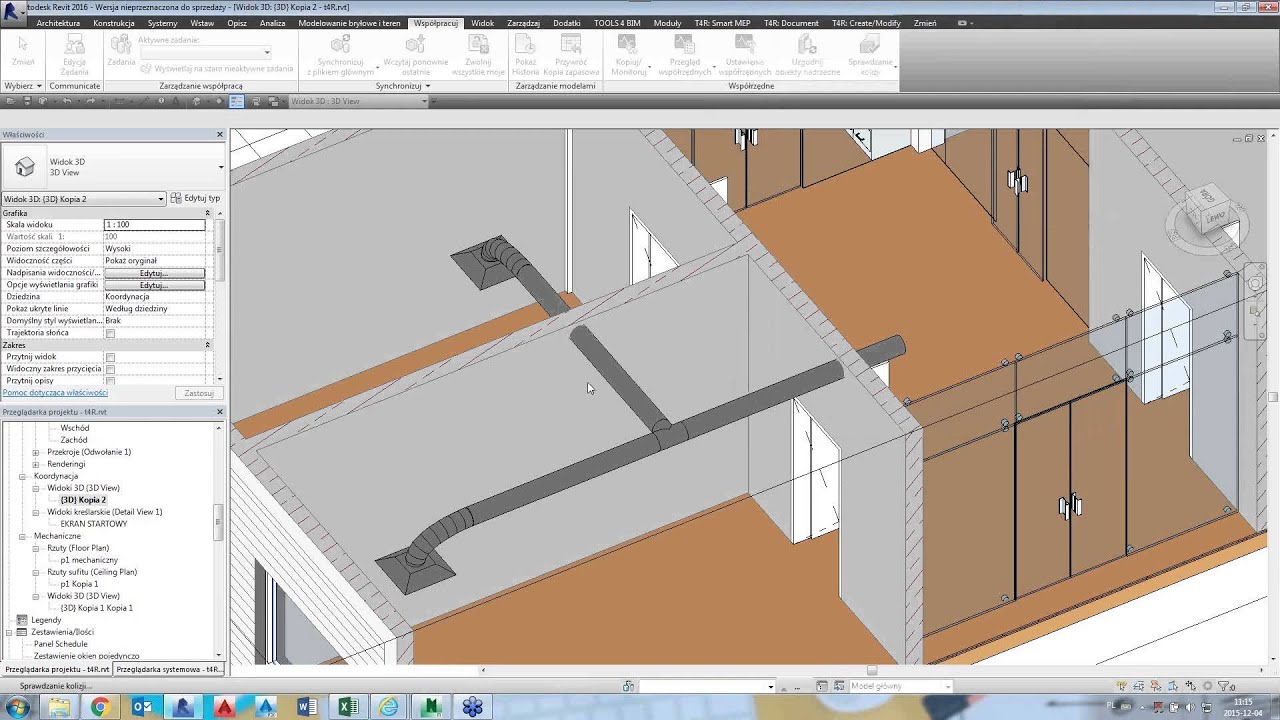Click Edytuj for Opcje wyświetlania grafiki
1280x720 pixels.
(x=154, y=285)
